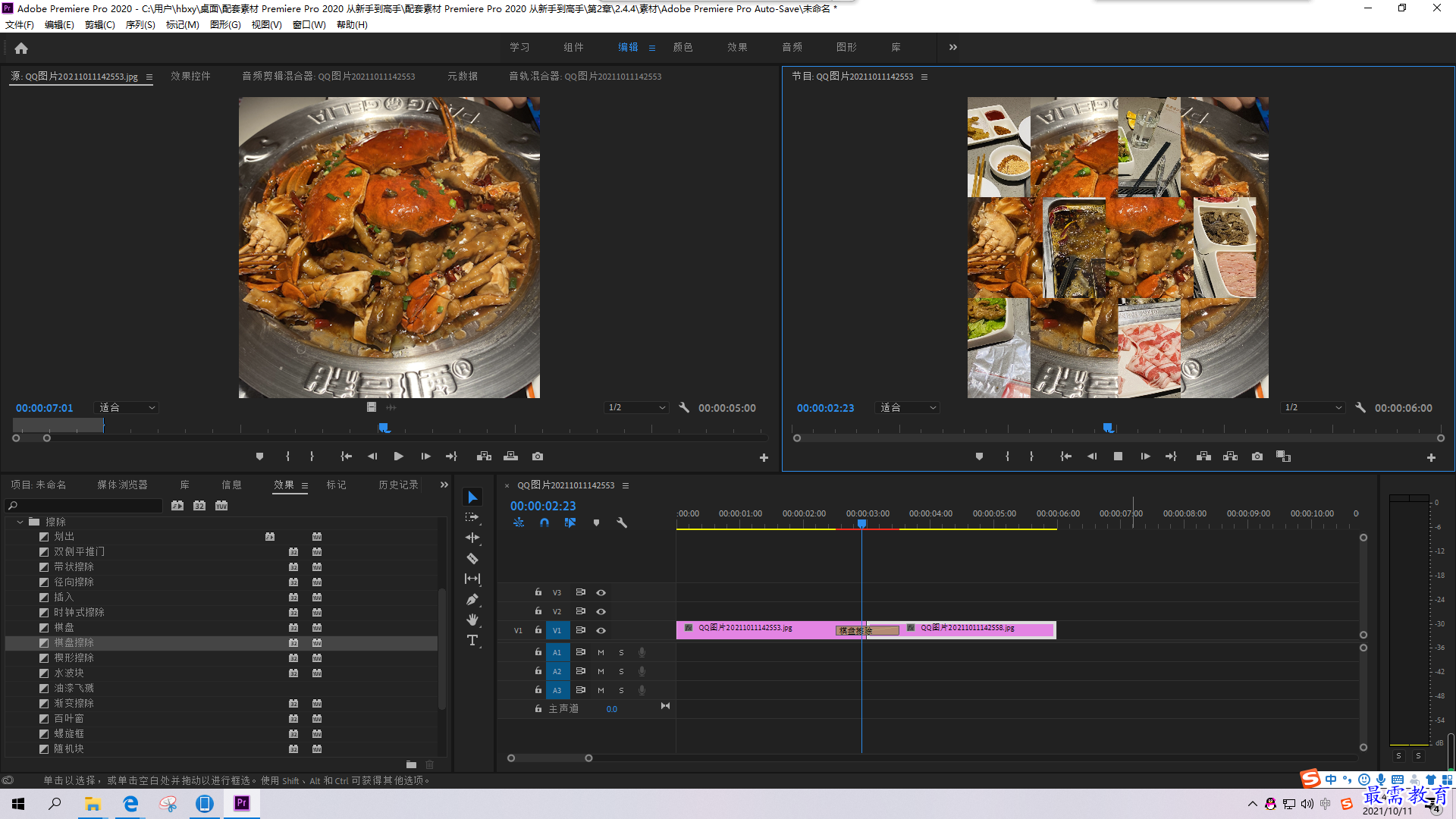Switch to 颜色 workspace tab
This screenshot has height=819, width=1456.
[x=682, y=47]
